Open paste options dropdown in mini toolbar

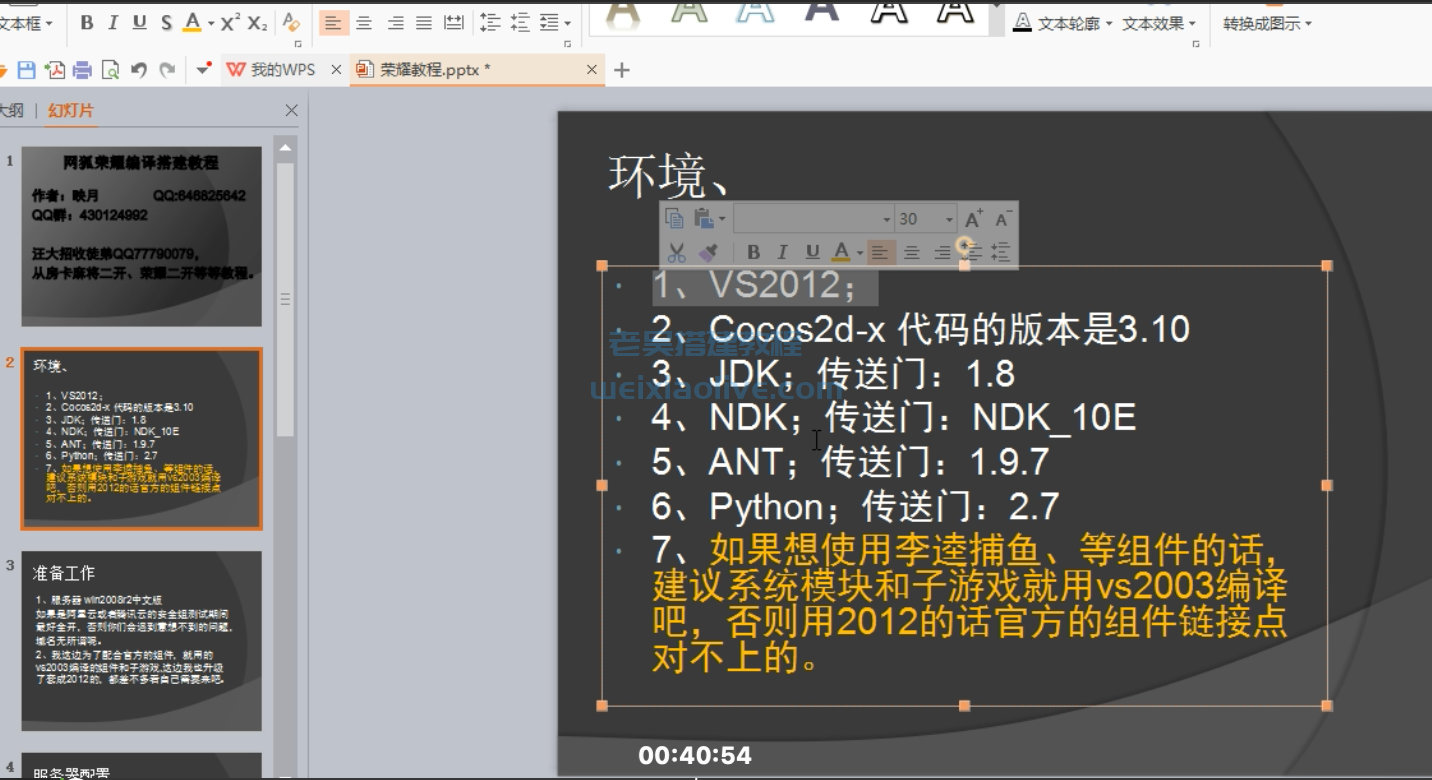coord(722,218)
